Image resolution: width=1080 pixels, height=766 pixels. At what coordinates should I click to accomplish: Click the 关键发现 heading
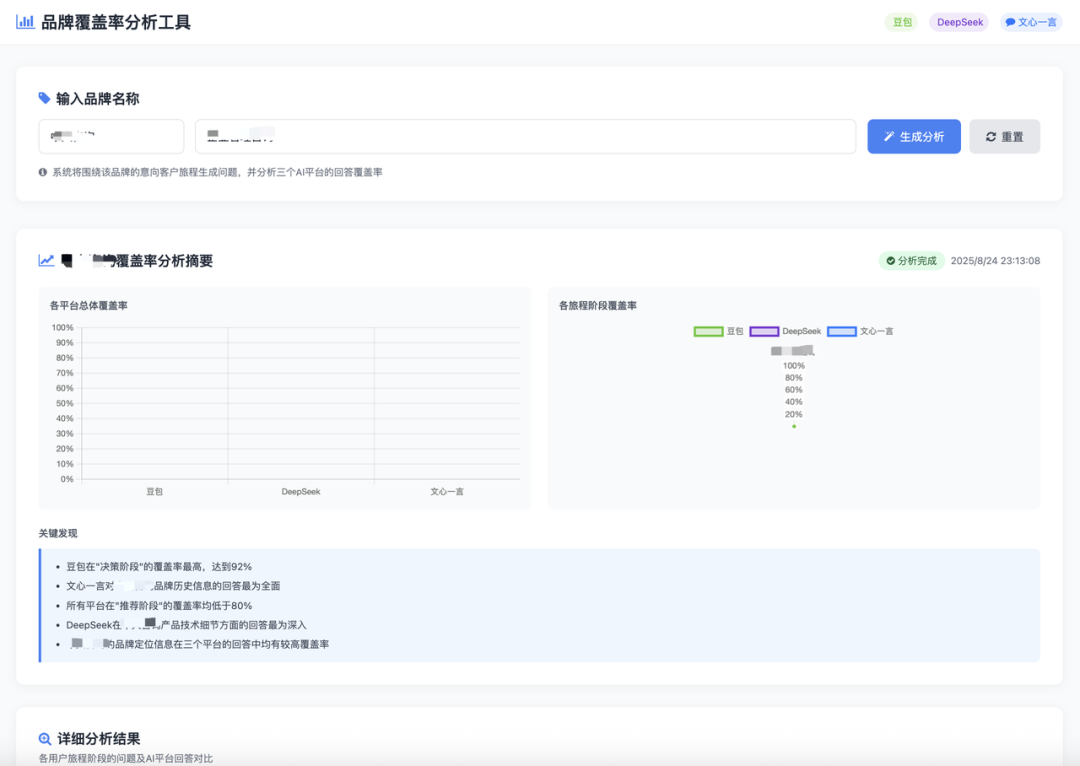coord(58,533)
